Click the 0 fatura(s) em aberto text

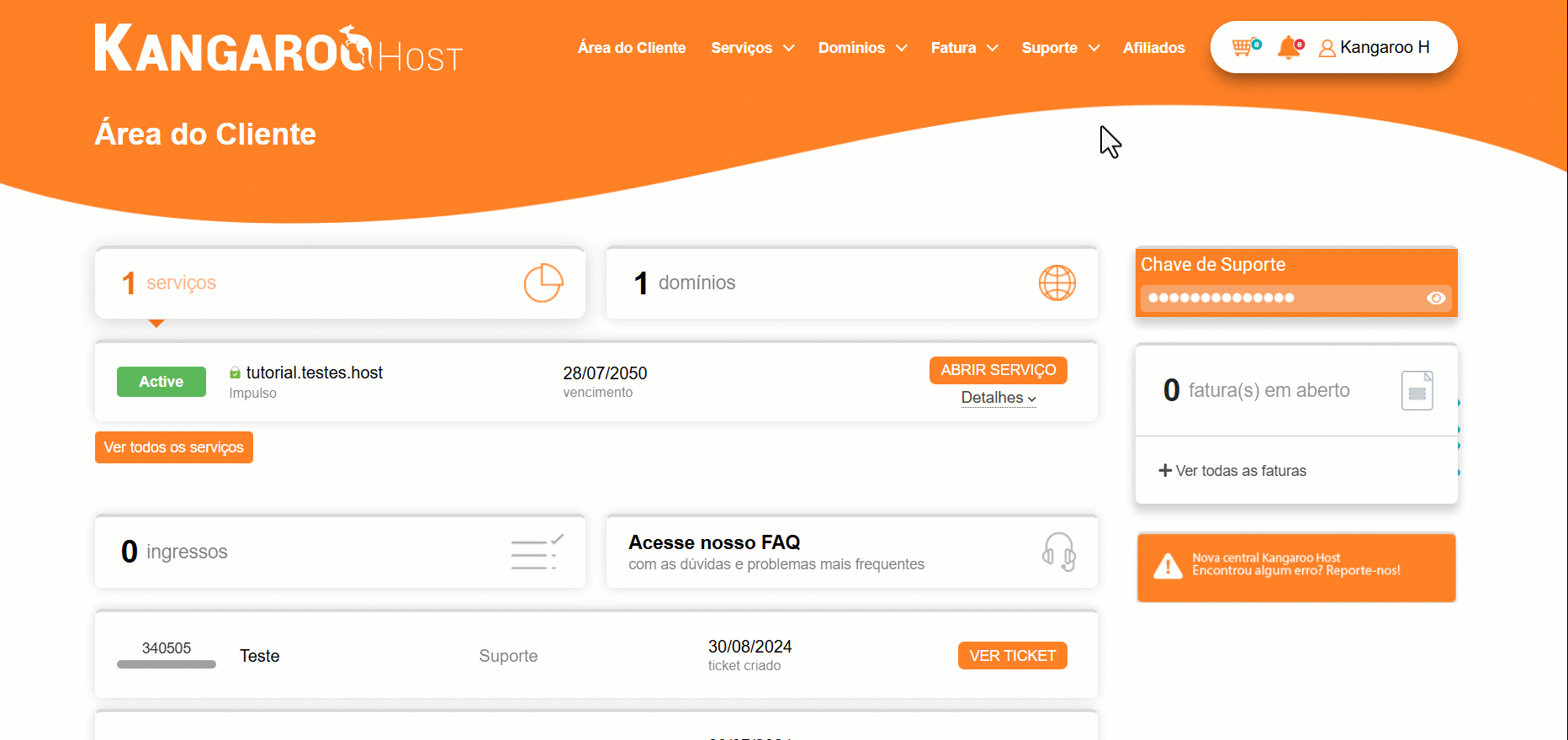(x=1257, y=390)
